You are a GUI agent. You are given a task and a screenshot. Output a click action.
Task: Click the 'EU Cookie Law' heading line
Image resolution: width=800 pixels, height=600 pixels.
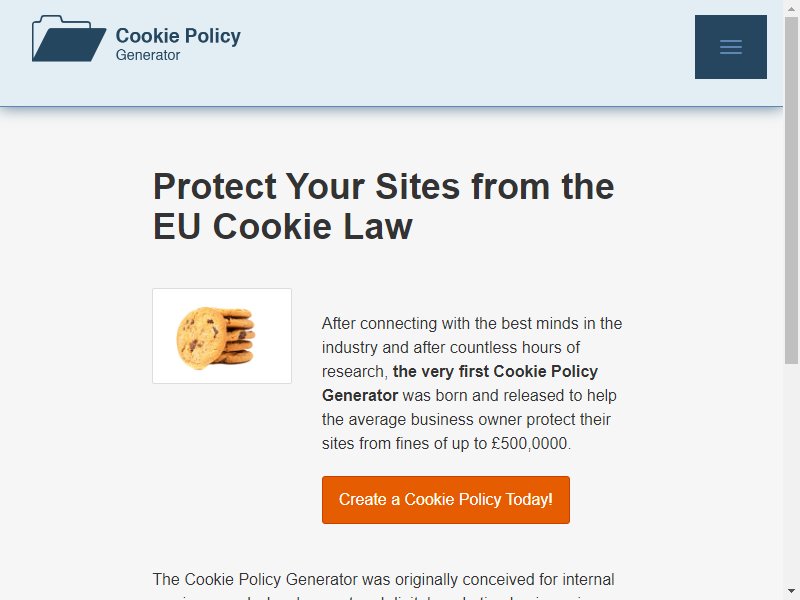[x=283, y=227]
